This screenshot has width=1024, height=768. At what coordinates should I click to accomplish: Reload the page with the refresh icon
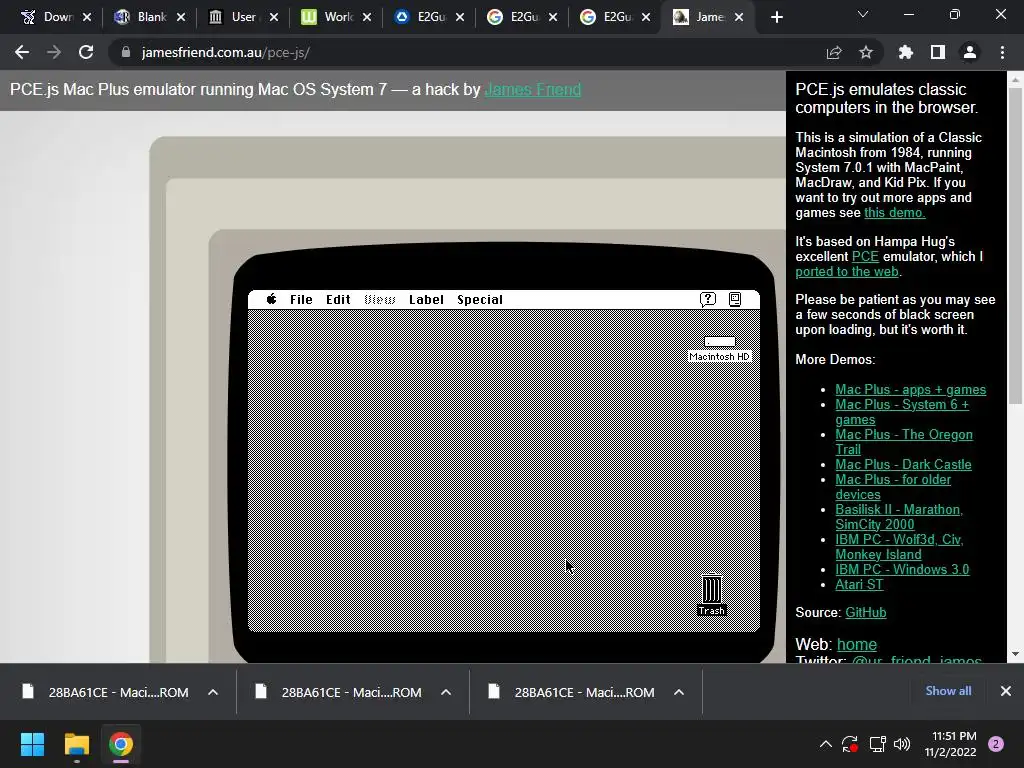tap(86, 52)
